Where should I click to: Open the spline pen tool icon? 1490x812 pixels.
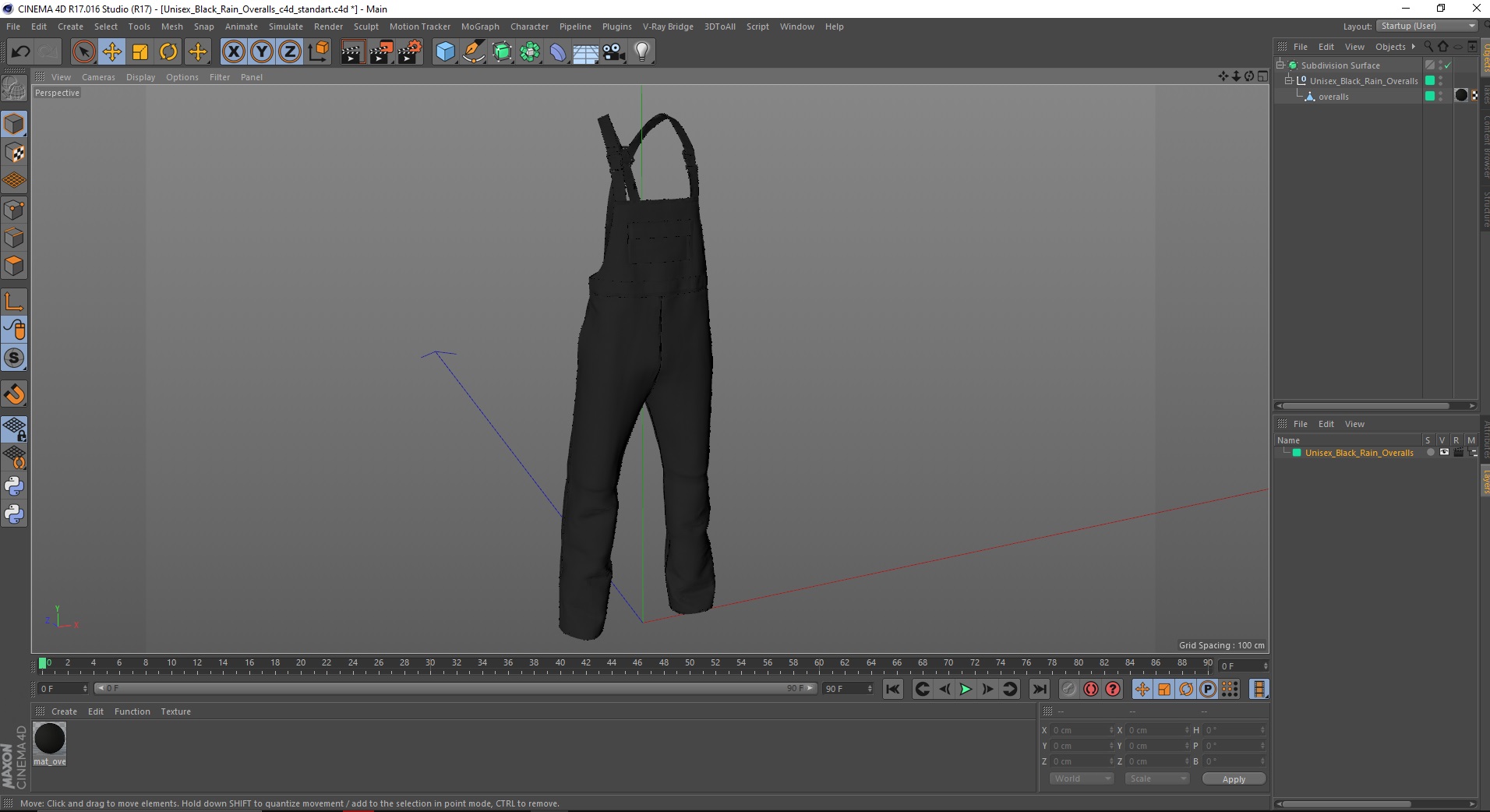[x=473, y=52]
